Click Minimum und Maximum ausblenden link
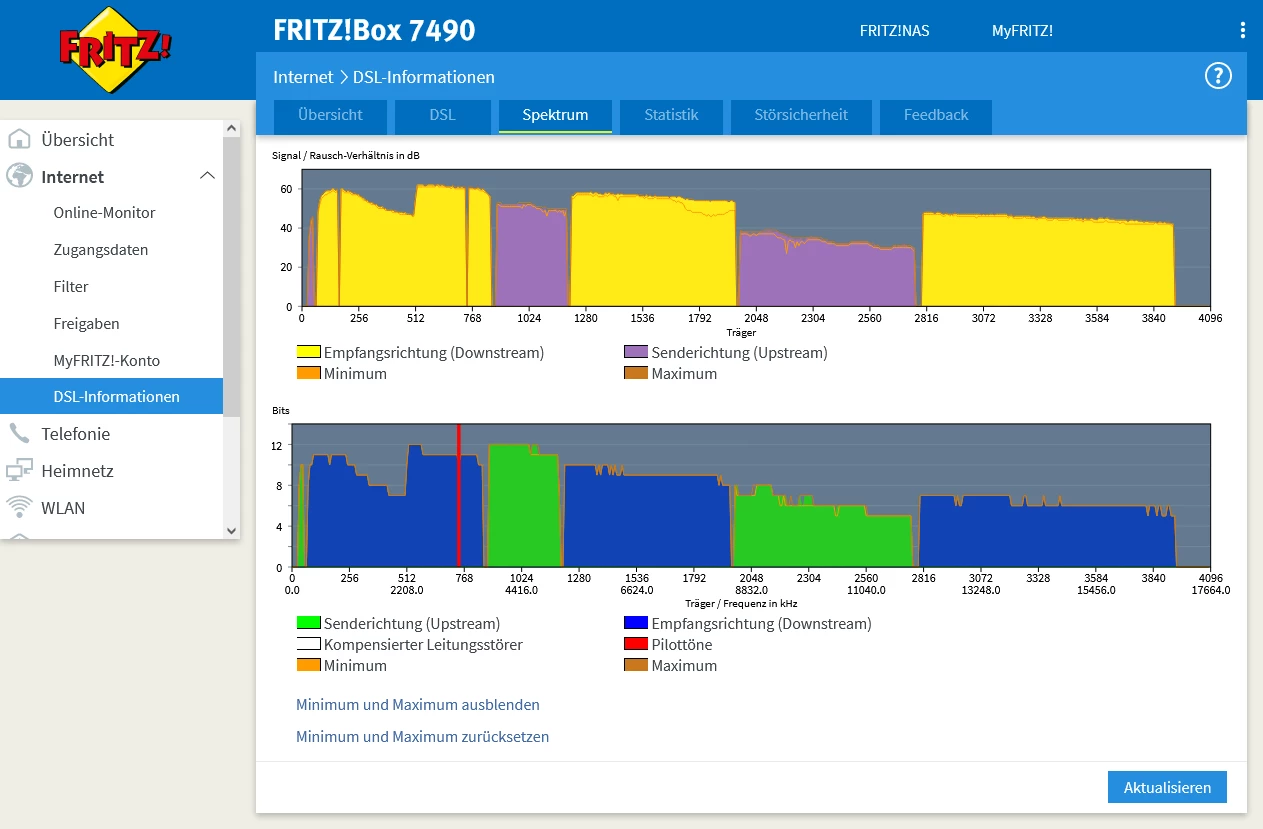The width and height of the screenshot is (1263, 829). point(417,705)
